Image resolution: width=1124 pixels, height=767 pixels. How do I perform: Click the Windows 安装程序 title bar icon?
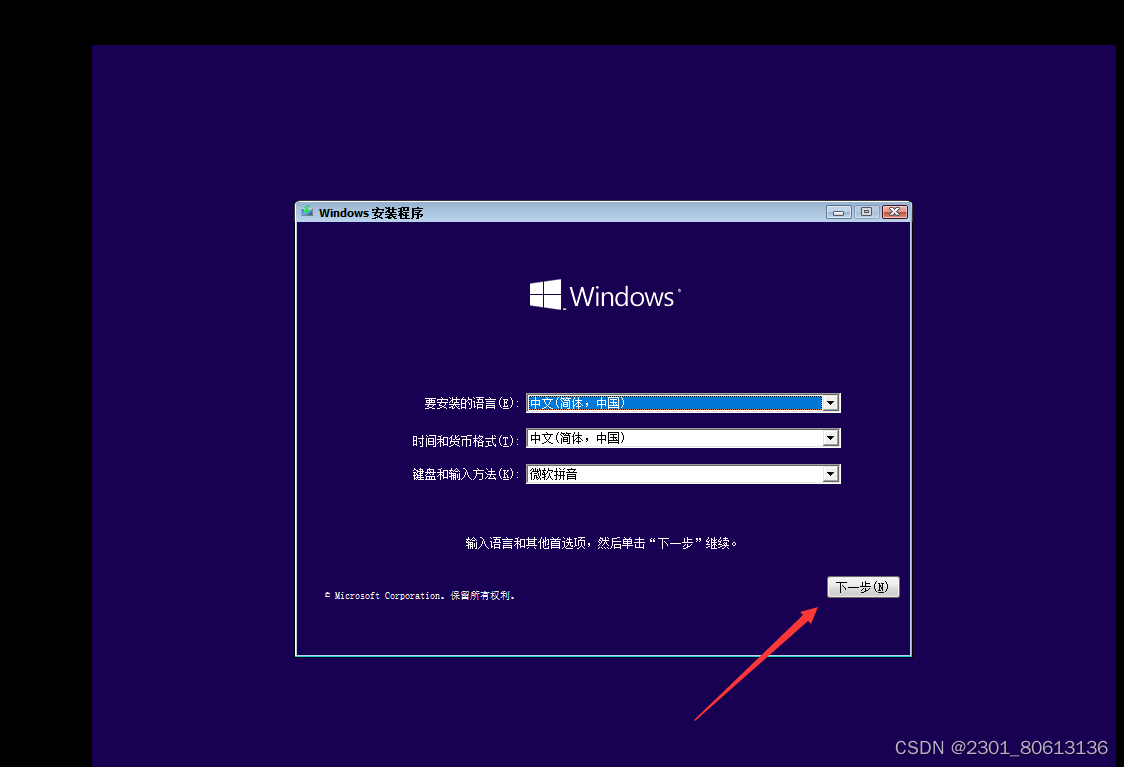pos(308,211)
